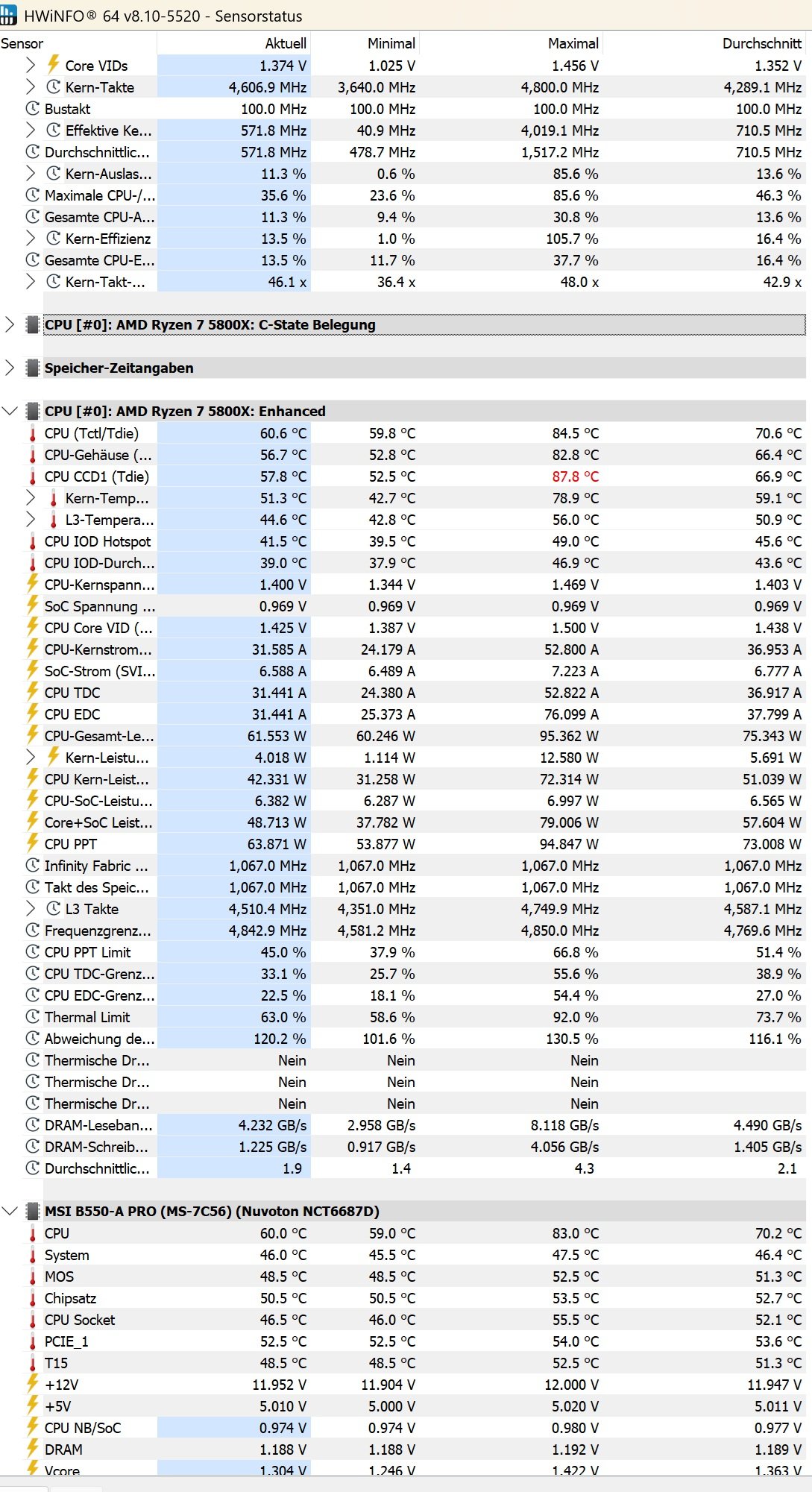
Task: Click the clock icon of Infinity Fabric row
Action: tap(32, 866)
